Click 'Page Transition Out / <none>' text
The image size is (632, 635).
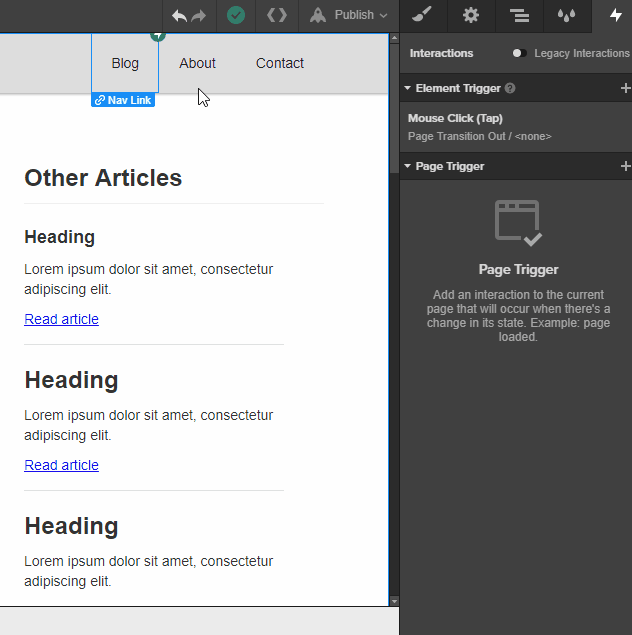point(480,136)
